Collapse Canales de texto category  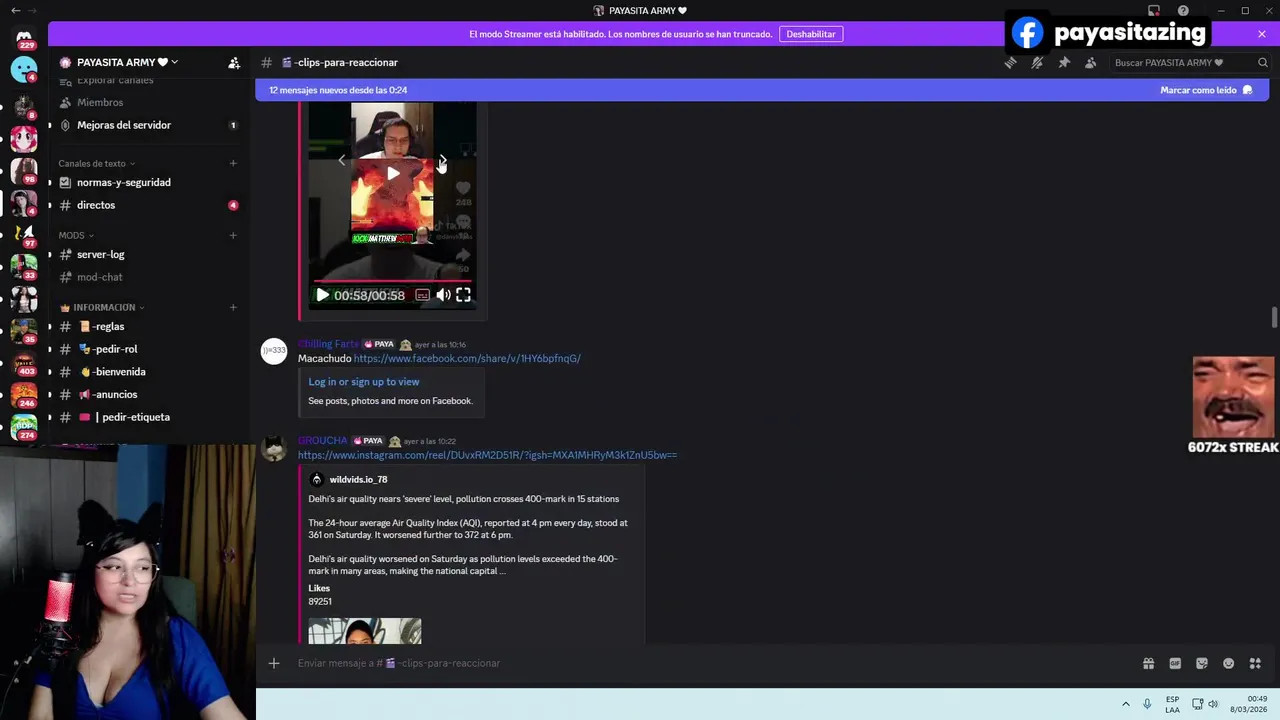click(x=96, y=163)
